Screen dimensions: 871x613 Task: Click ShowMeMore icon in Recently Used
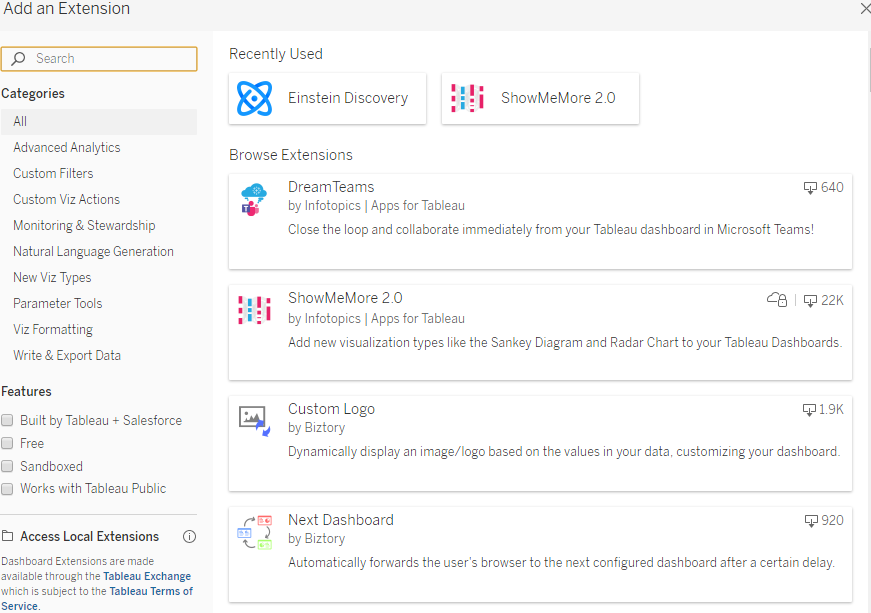(467, 98)
